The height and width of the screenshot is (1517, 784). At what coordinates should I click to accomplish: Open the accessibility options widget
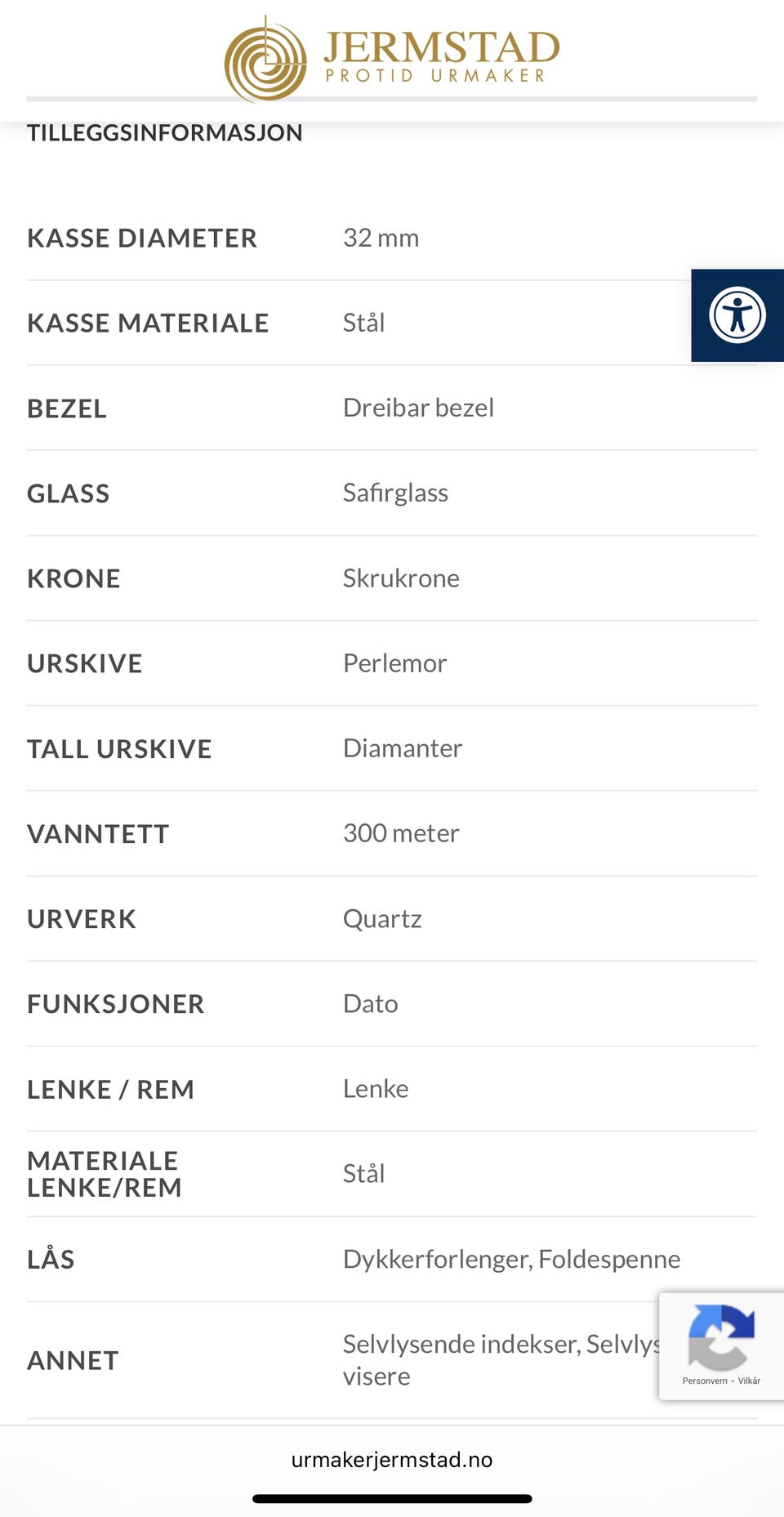tap(737, 315)
